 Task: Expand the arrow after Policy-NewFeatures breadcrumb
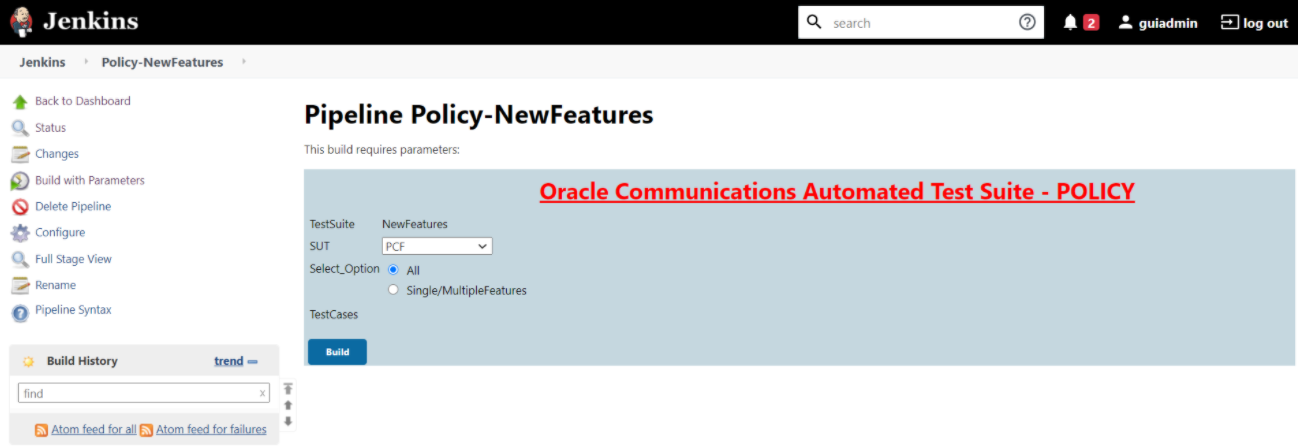tap(243, 62)
